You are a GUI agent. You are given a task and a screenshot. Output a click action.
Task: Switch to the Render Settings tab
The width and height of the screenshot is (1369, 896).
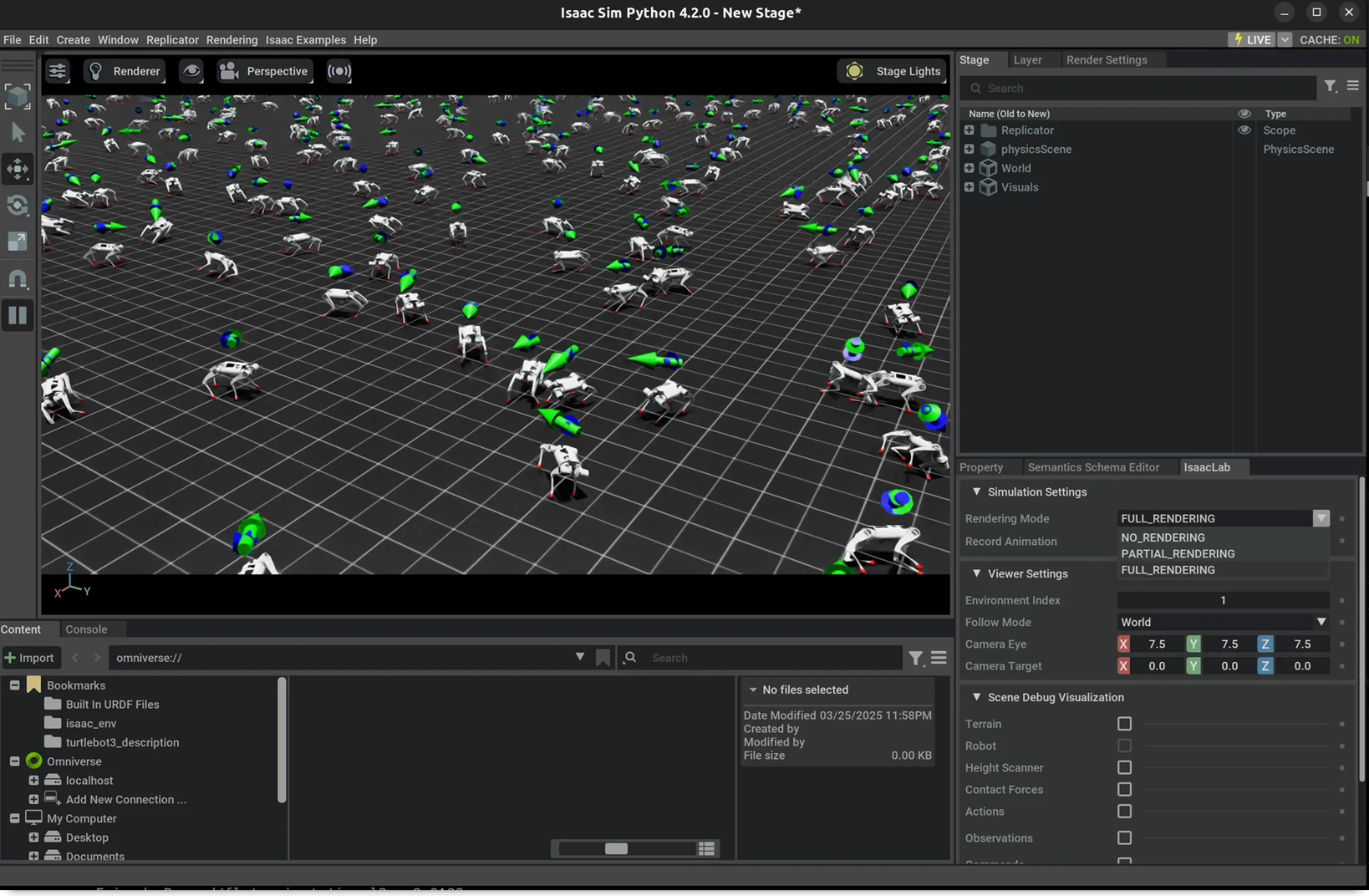pos(1106,60)
